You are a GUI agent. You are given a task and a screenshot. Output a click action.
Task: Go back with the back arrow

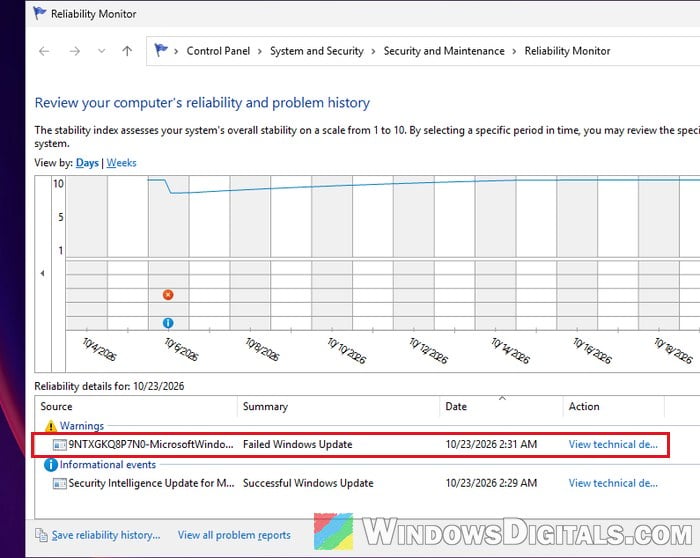44,51
